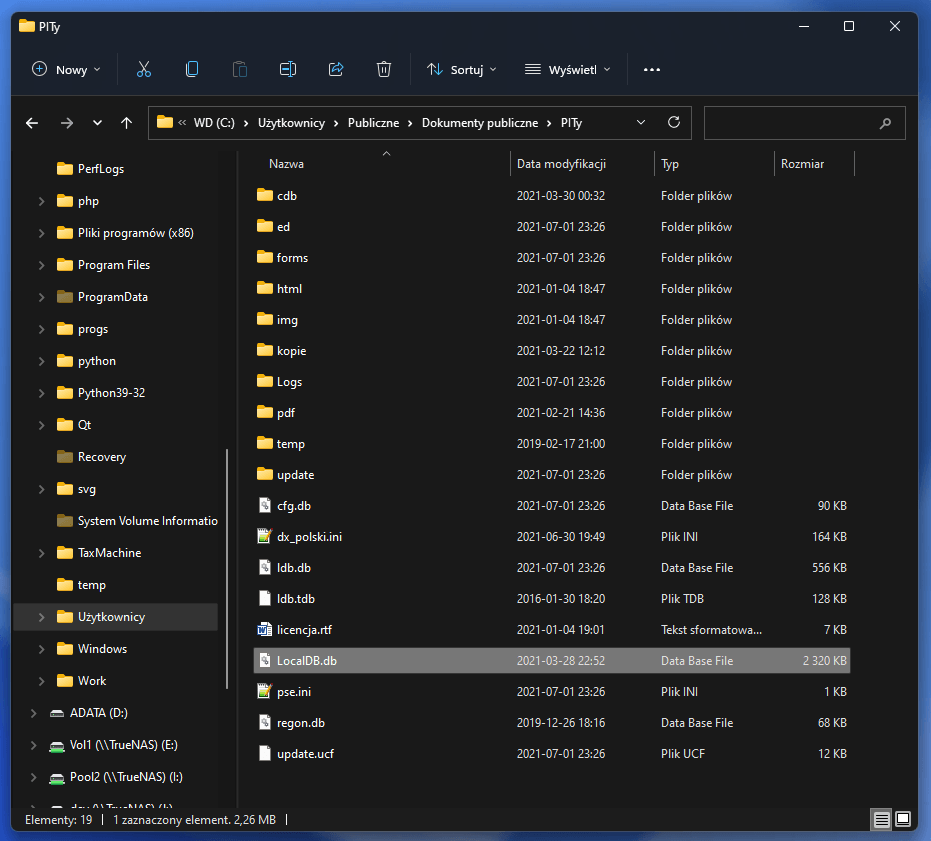Click the Nowy new item button
The width and height of the screenshot is (931, 841).
pos(66,69)
